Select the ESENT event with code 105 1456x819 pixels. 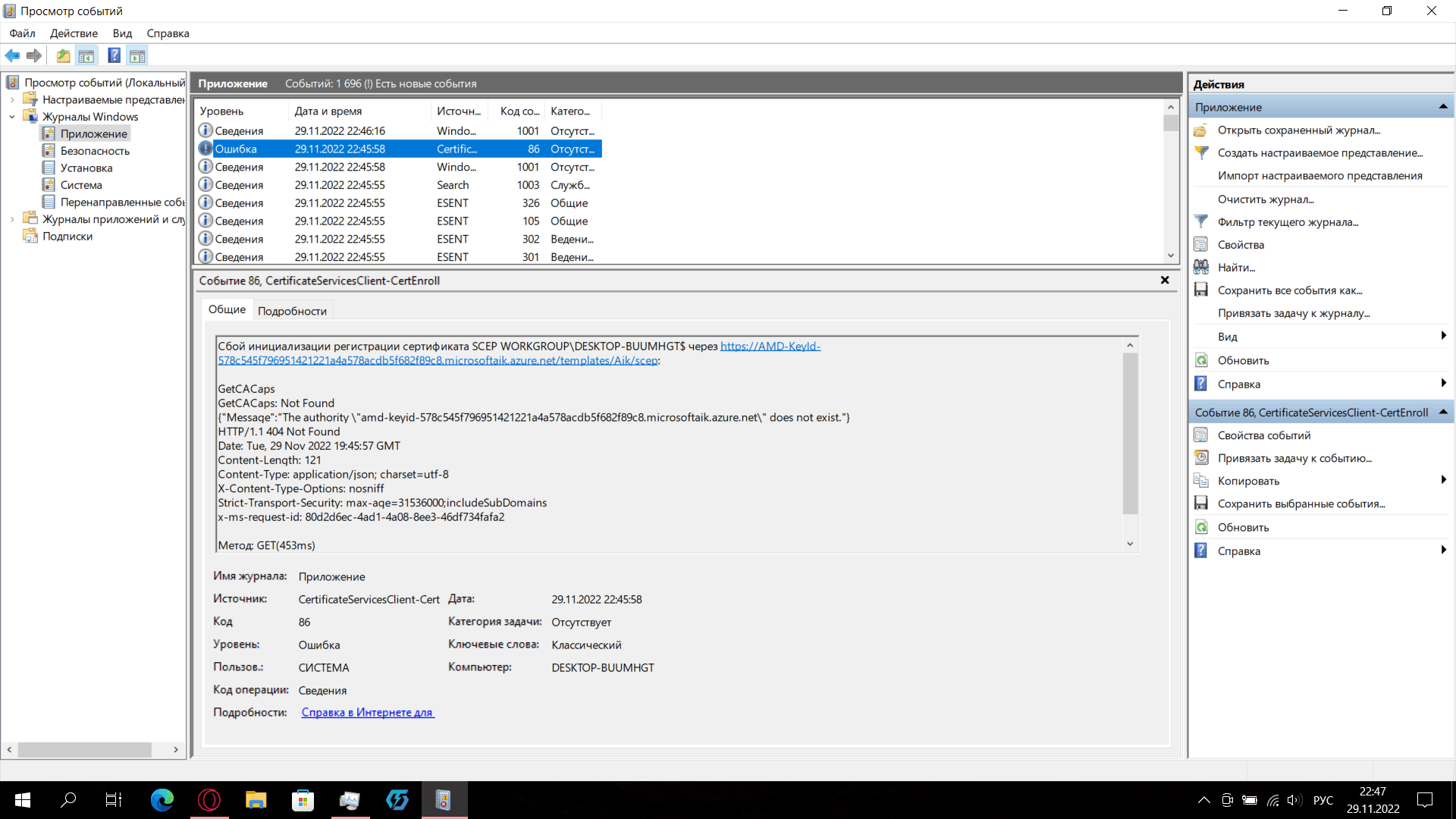coord(399,221)
